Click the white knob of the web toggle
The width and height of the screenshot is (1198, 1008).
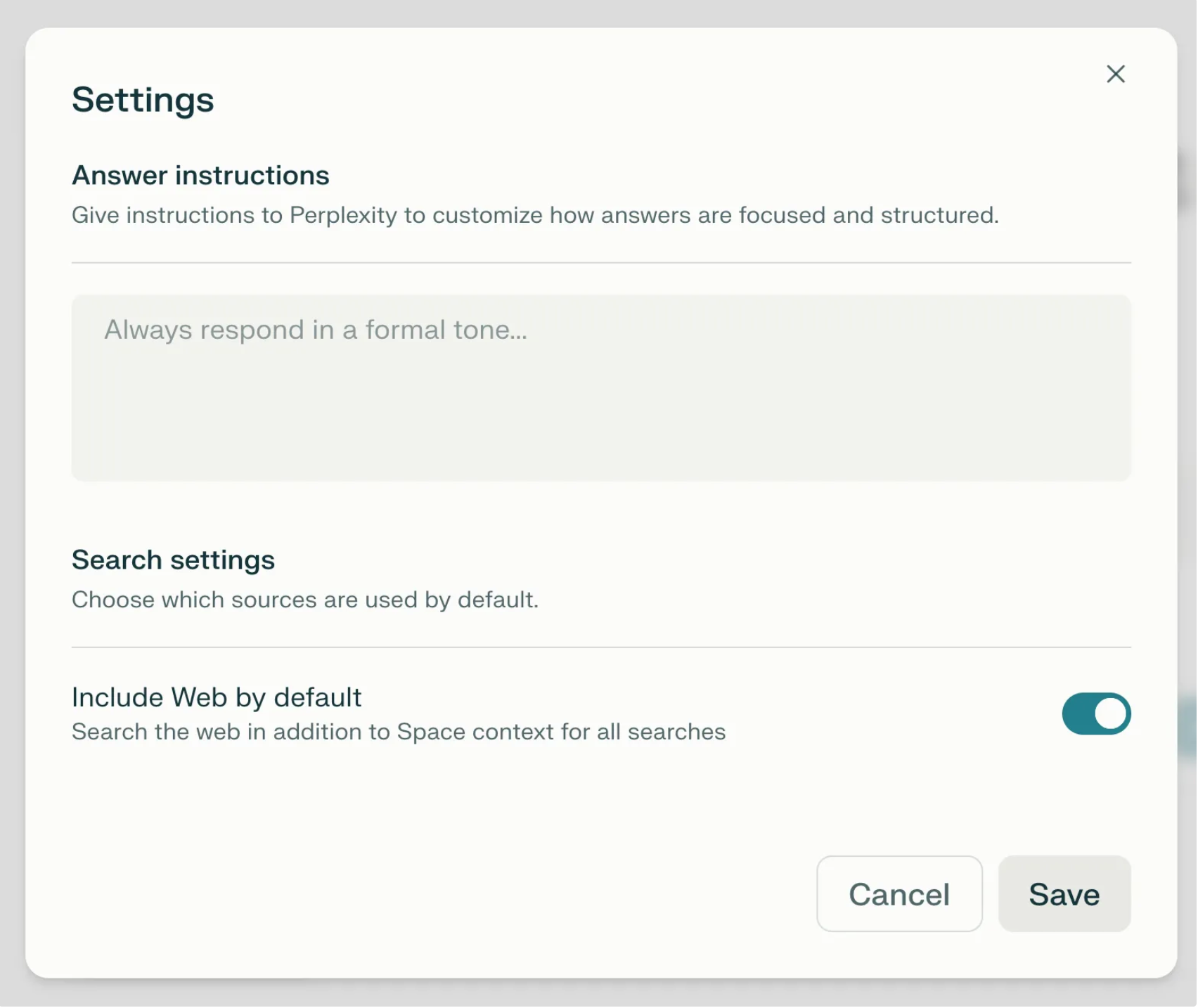(x=1111, y=714)
